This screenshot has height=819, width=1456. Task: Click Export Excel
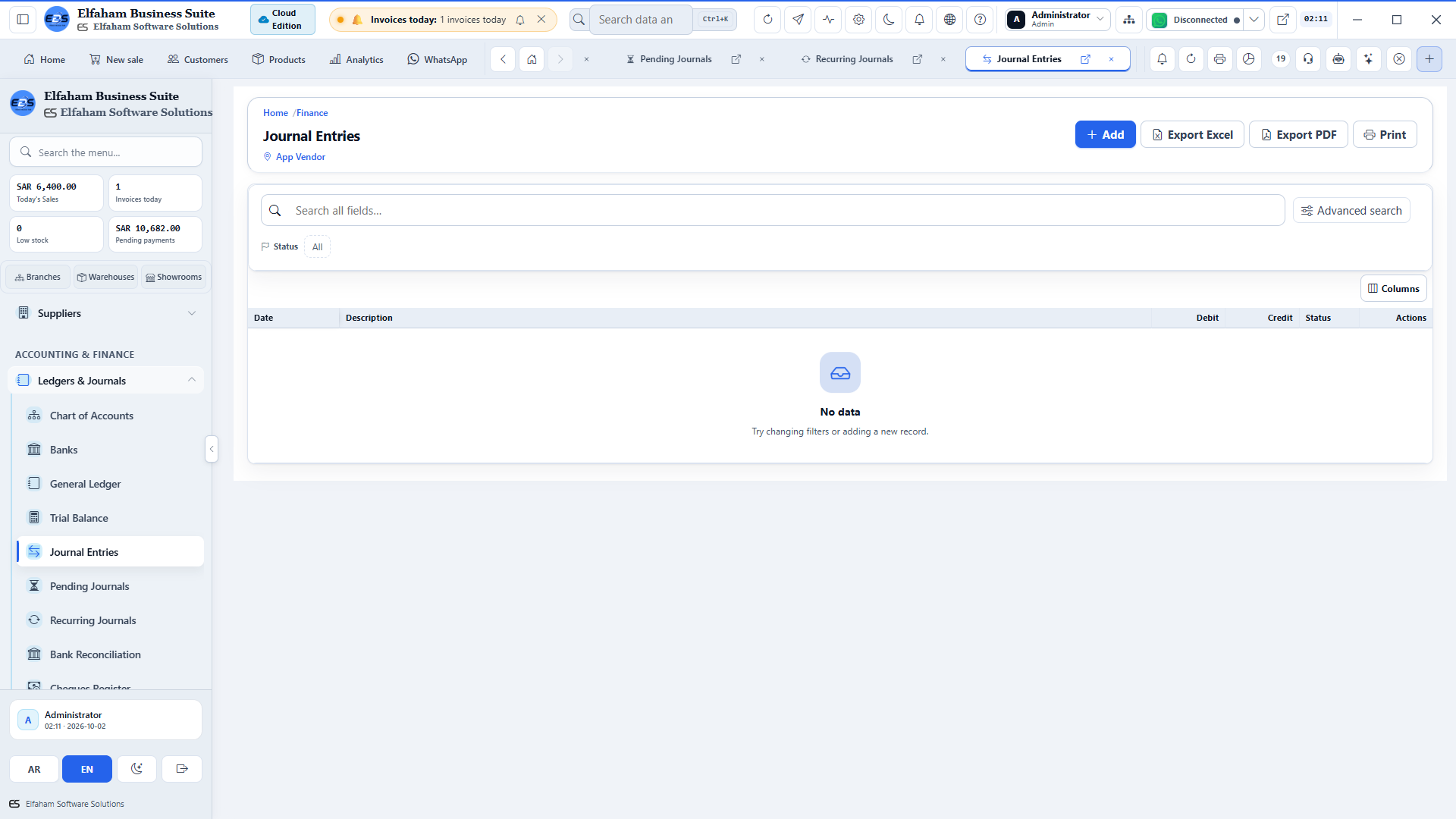1192,134
